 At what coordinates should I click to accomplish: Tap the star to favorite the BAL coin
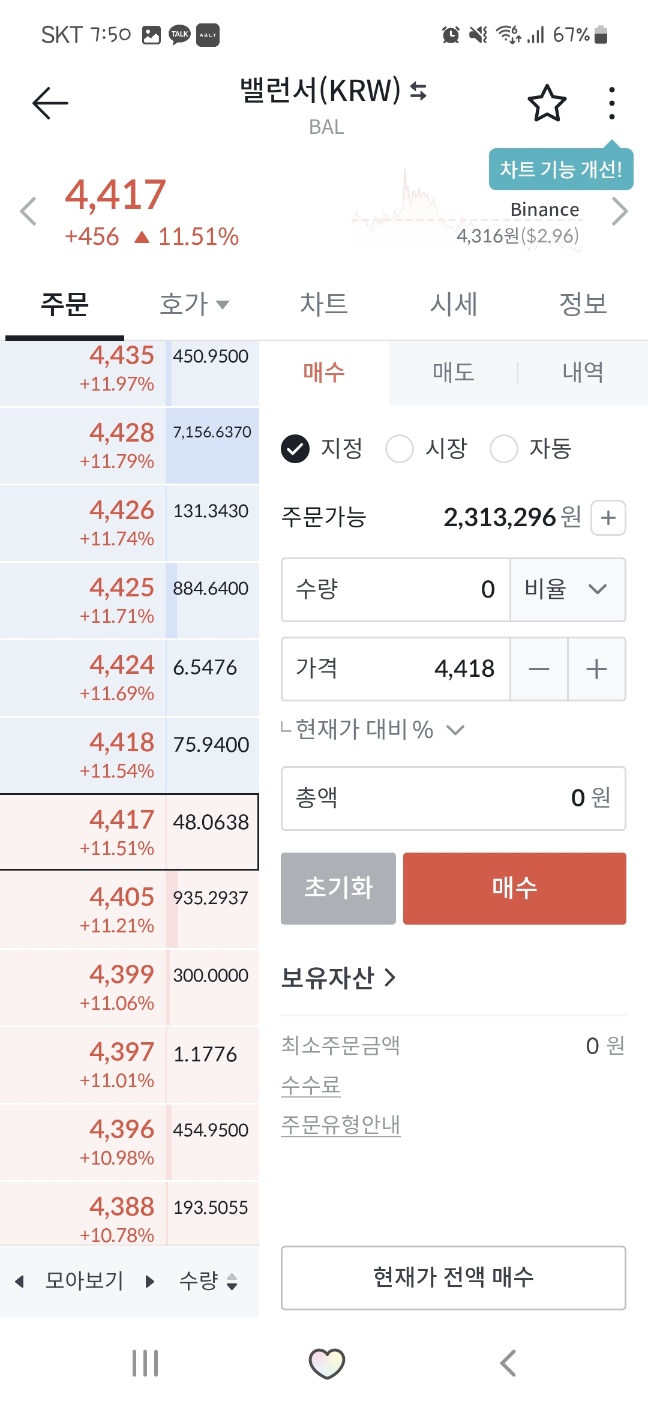tap(546, 102)
